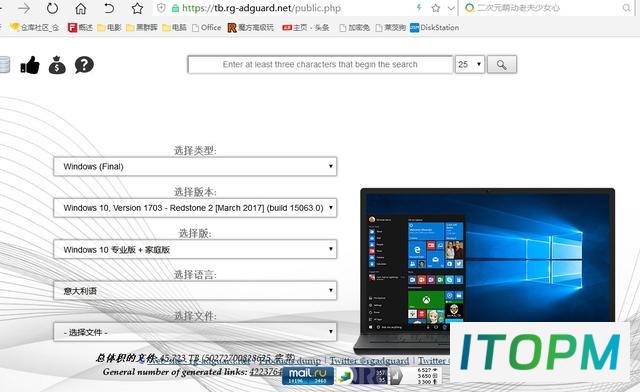The height and width of the screenshot is (392, 640).
Task: Reload the page with refresh icon
Action: 52,8
